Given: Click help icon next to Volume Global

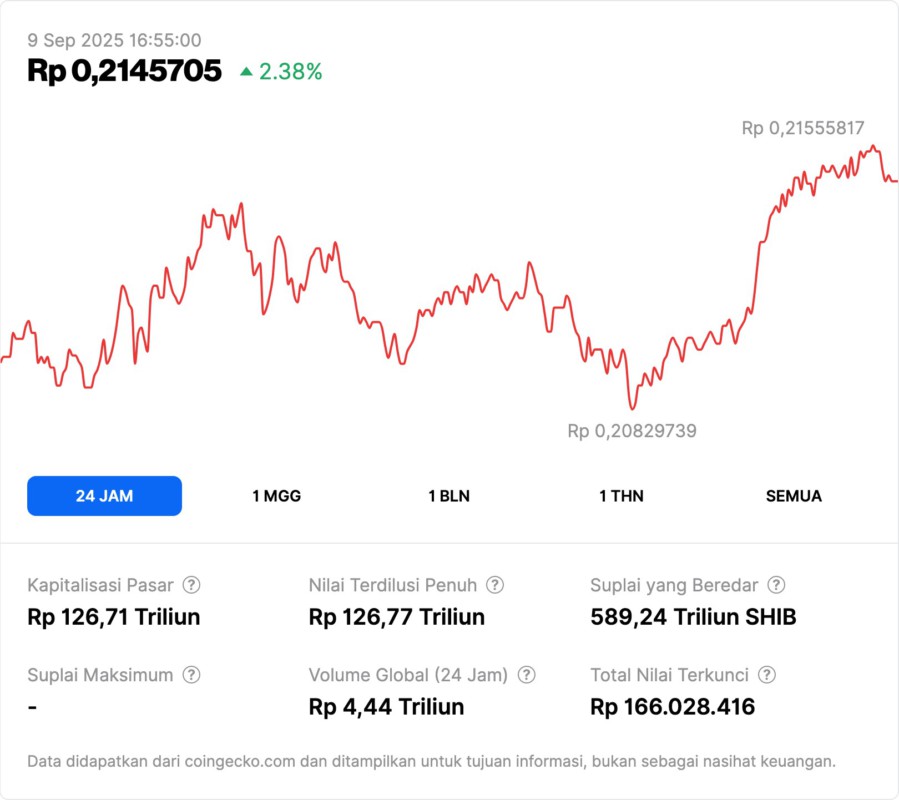Looking at the screenshot, I should 526,675.
